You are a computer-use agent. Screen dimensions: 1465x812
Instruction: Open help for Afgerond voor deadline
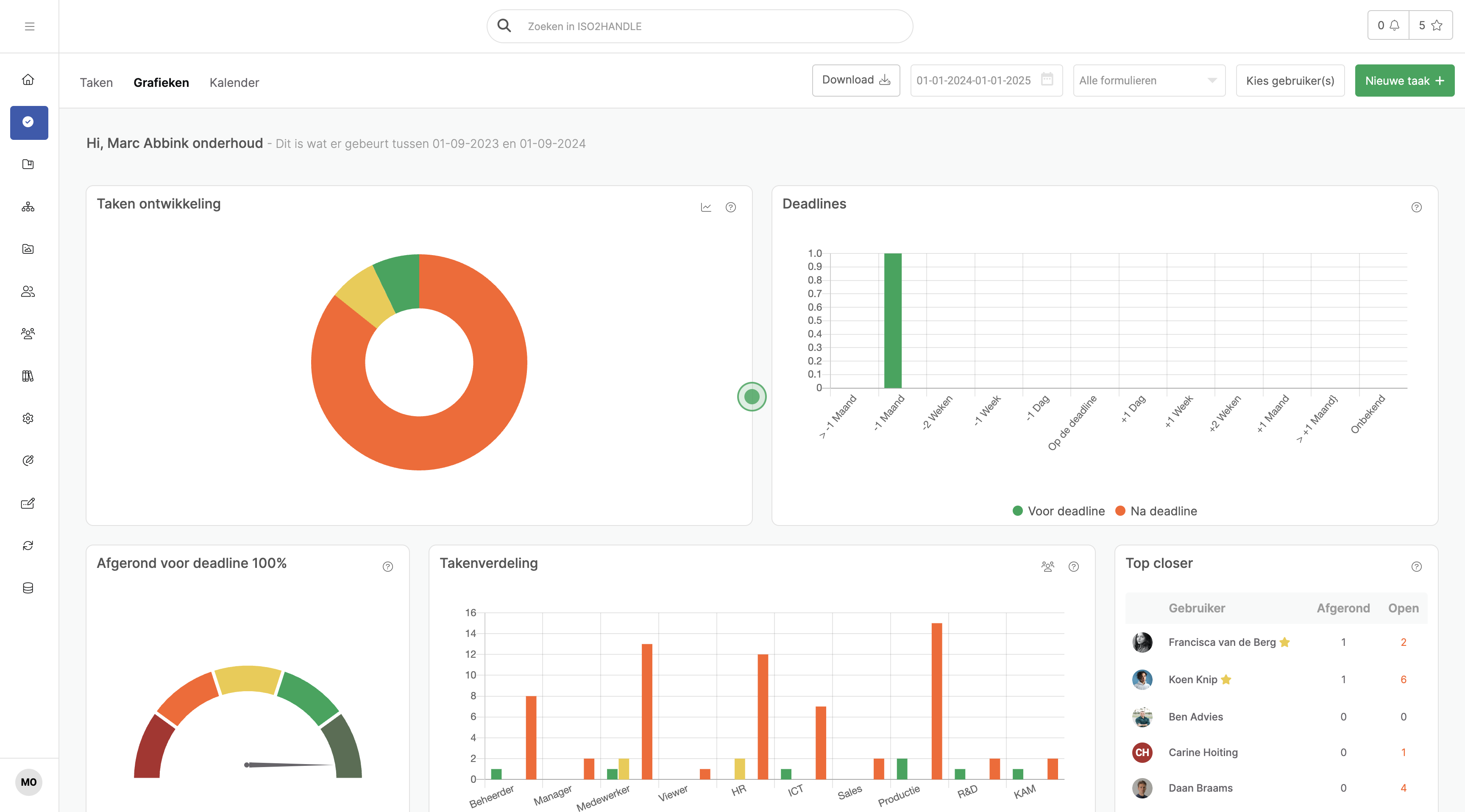pos(388,567)
